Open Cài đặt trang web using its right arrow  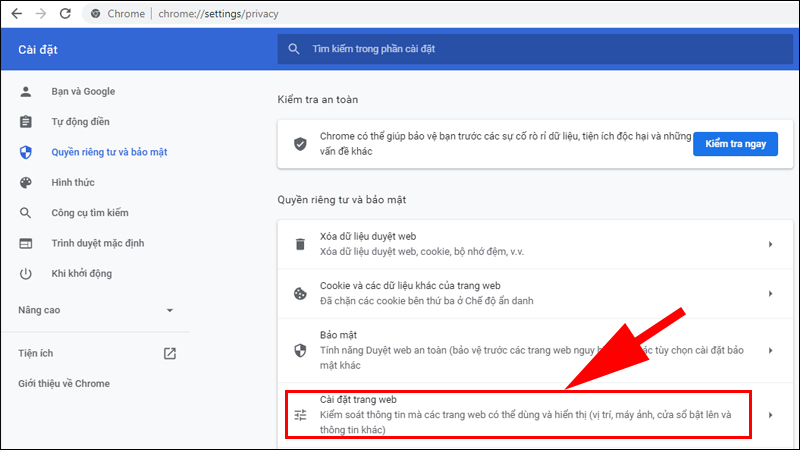[x=770, y=415]
